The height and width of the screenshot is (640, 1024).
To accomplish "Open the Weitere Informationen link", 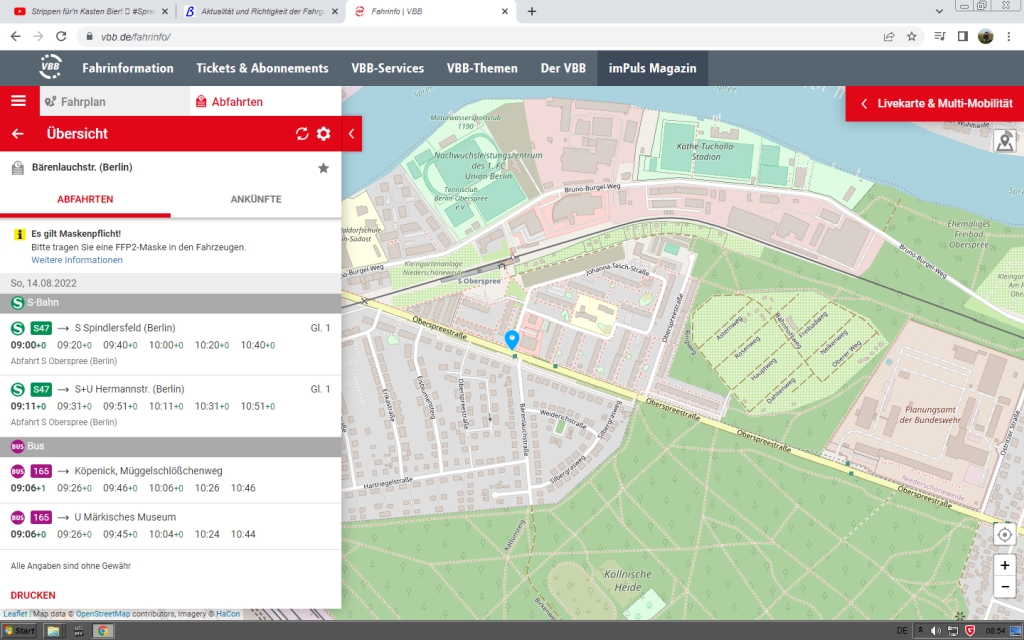I will 77,260.
